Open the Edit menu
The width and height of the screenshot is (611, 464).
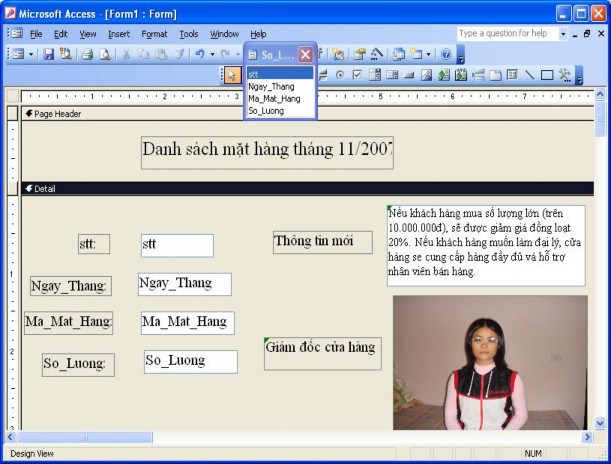tap(60, 34)
